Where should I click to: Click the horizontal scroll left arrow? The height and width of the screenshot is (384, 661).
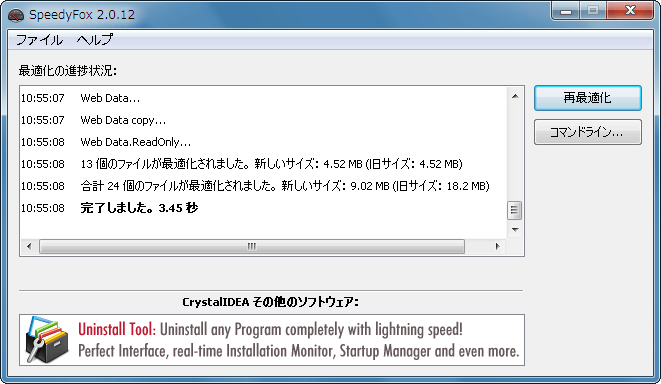(29, 246)
